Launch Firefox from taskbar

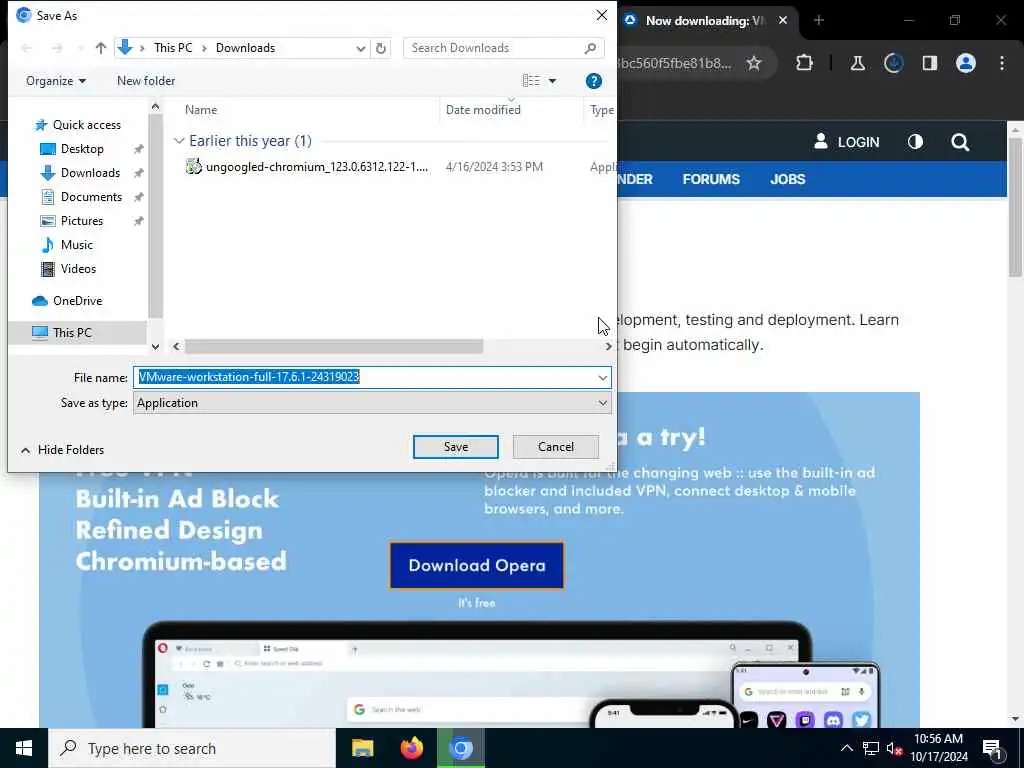point(411,748)
